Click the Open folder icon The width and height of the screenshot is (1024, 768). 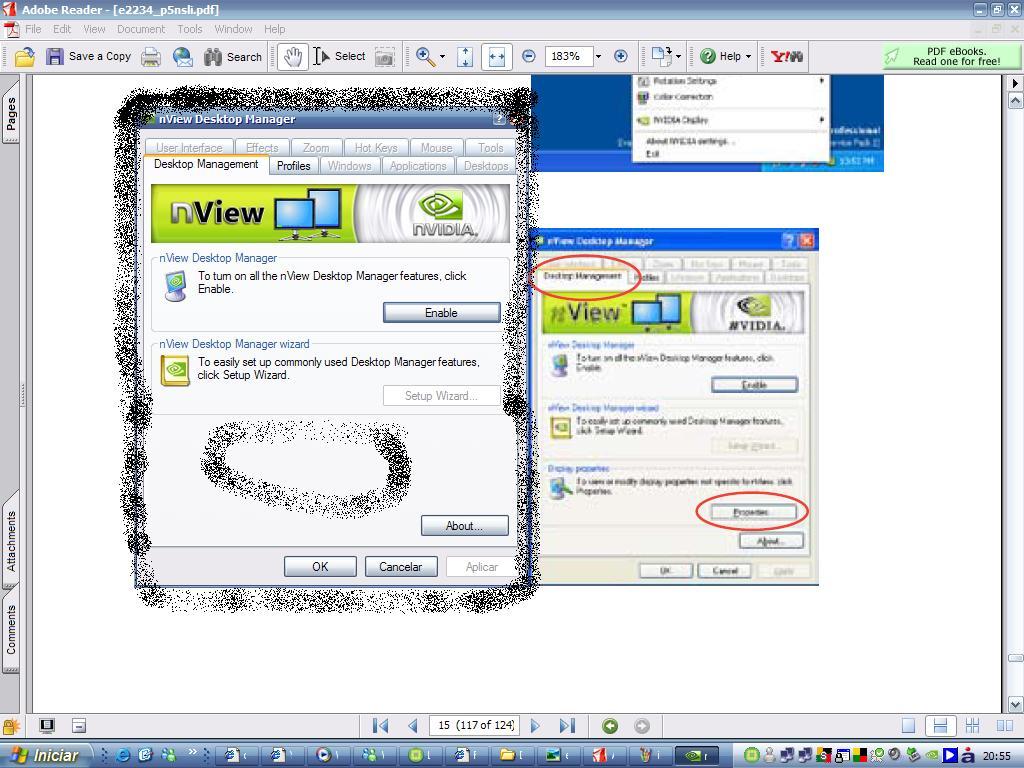[25, 57]
